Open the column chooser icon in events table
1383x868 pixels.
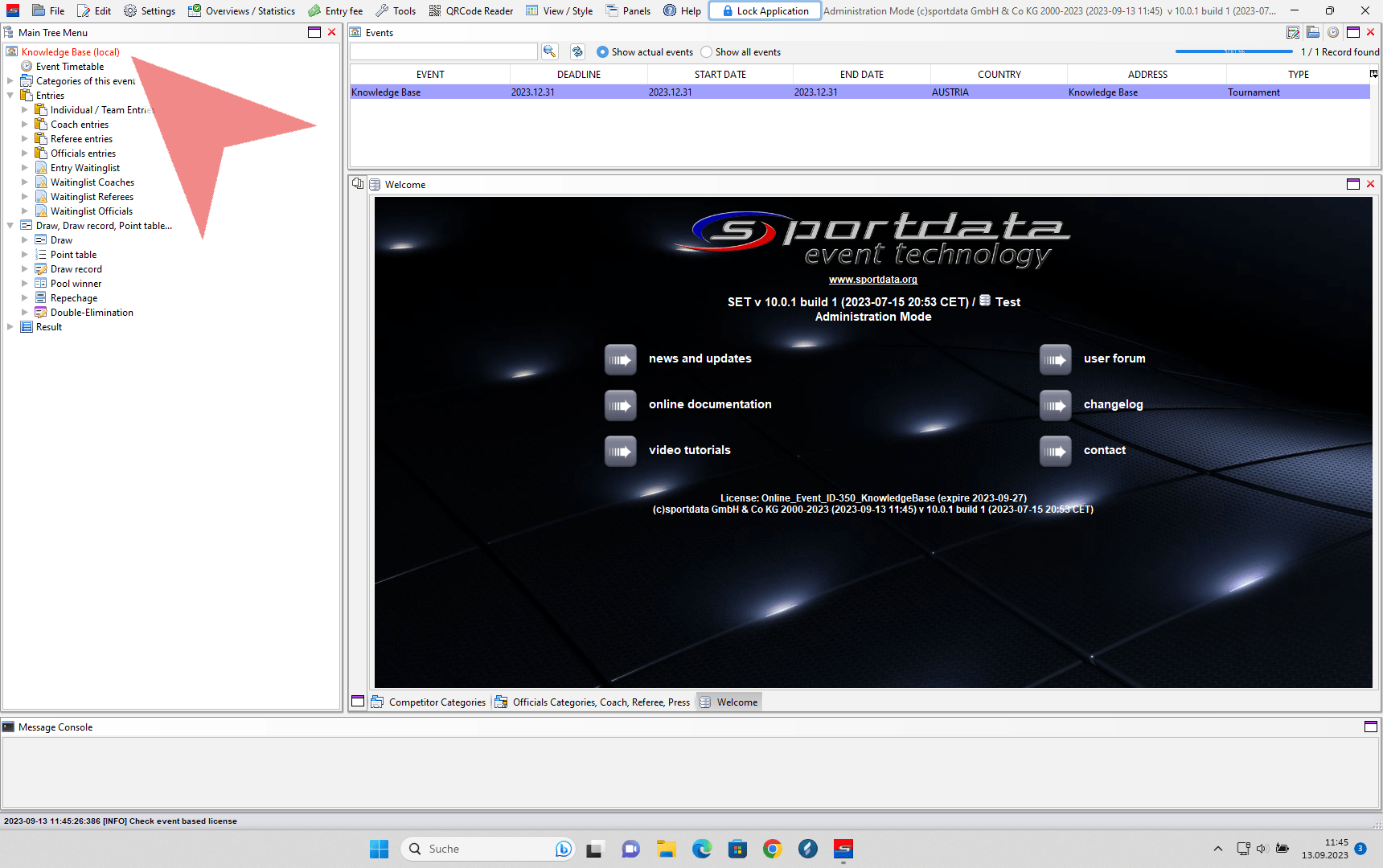[x=1373, y=74]
